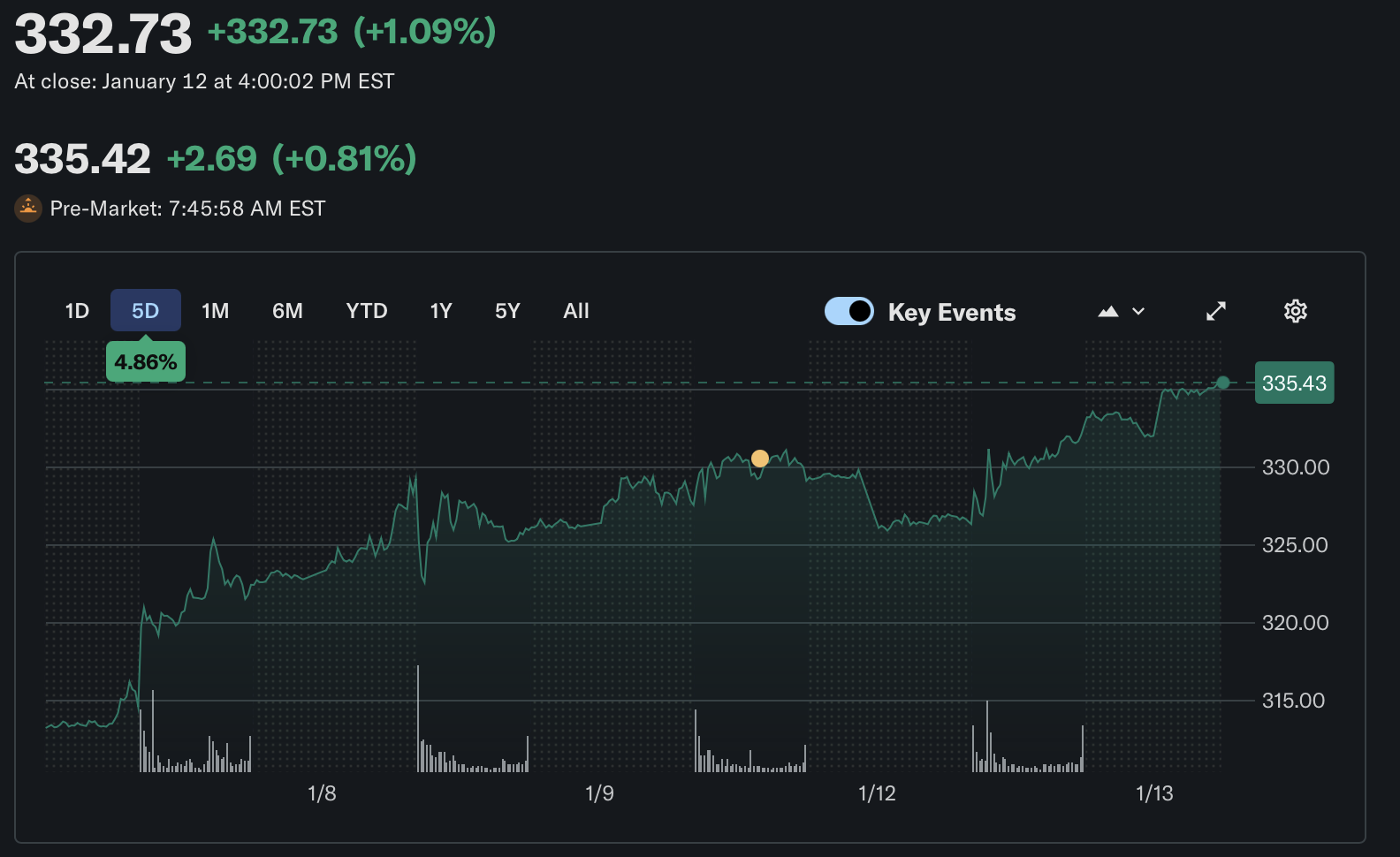This screenshot has height=857, width=1400.
Task: Click the yellow key event marker
Action: point(760,459)
